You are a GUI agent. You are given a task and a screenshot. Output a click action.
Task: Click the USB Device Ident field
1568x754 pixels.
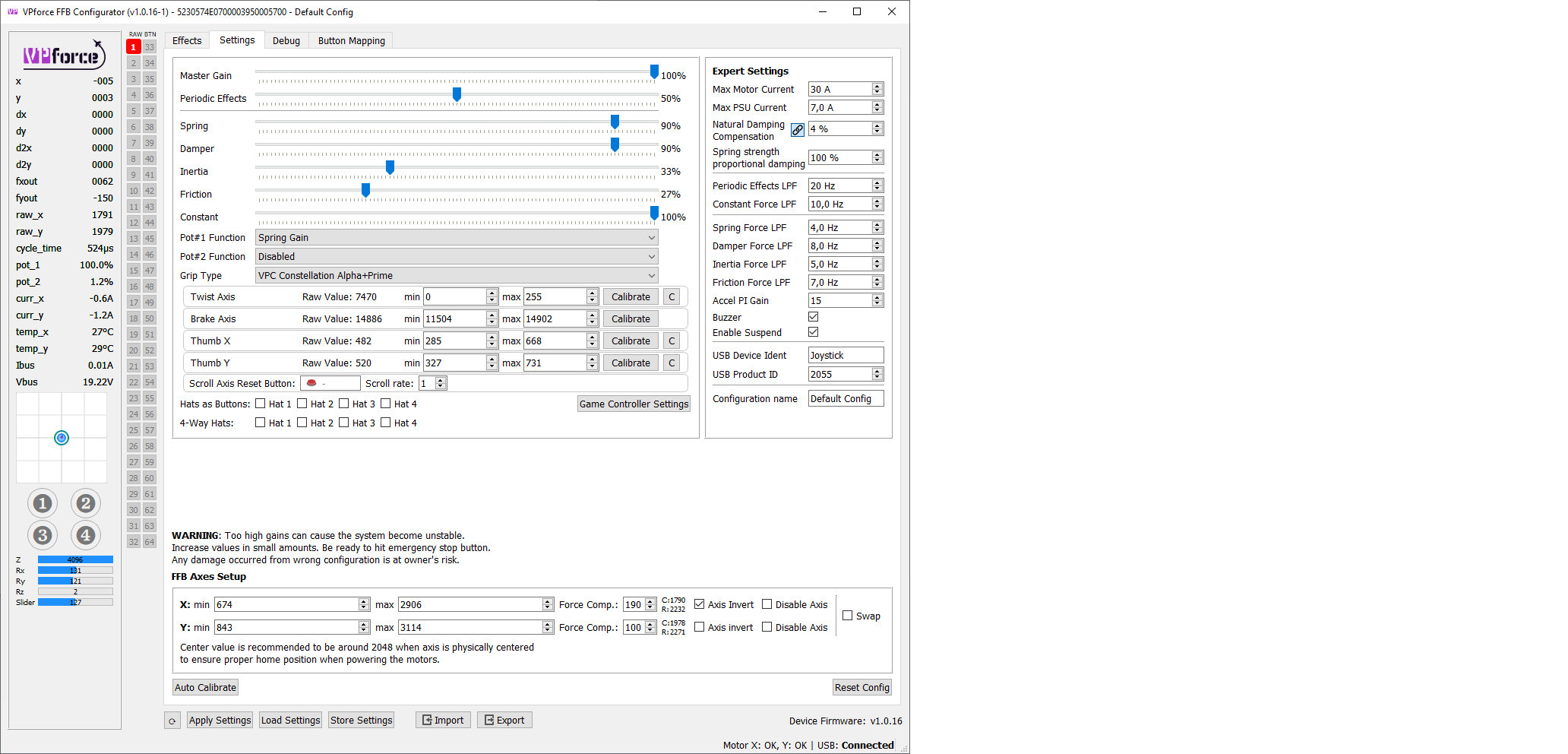pos(846,355)
